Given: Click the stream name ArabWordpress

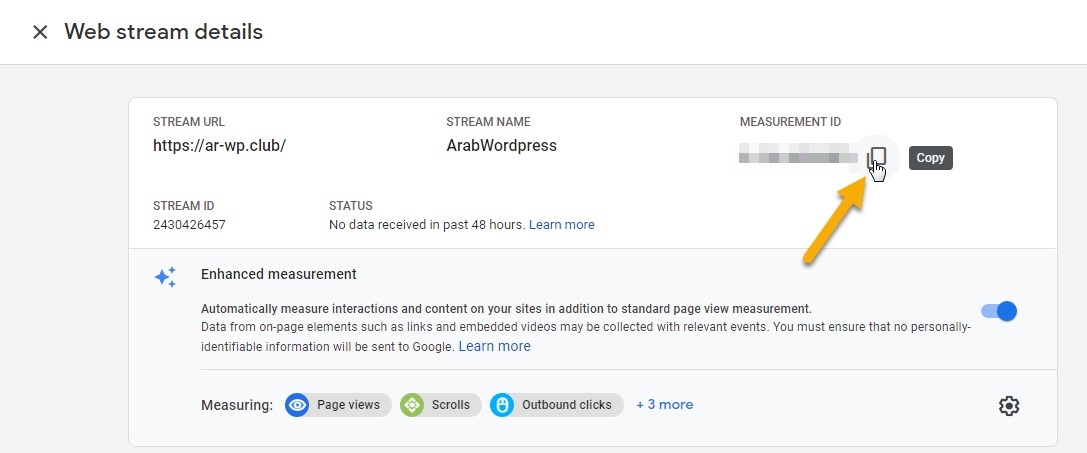Looking at the screenshot, I should click(501, 145).
